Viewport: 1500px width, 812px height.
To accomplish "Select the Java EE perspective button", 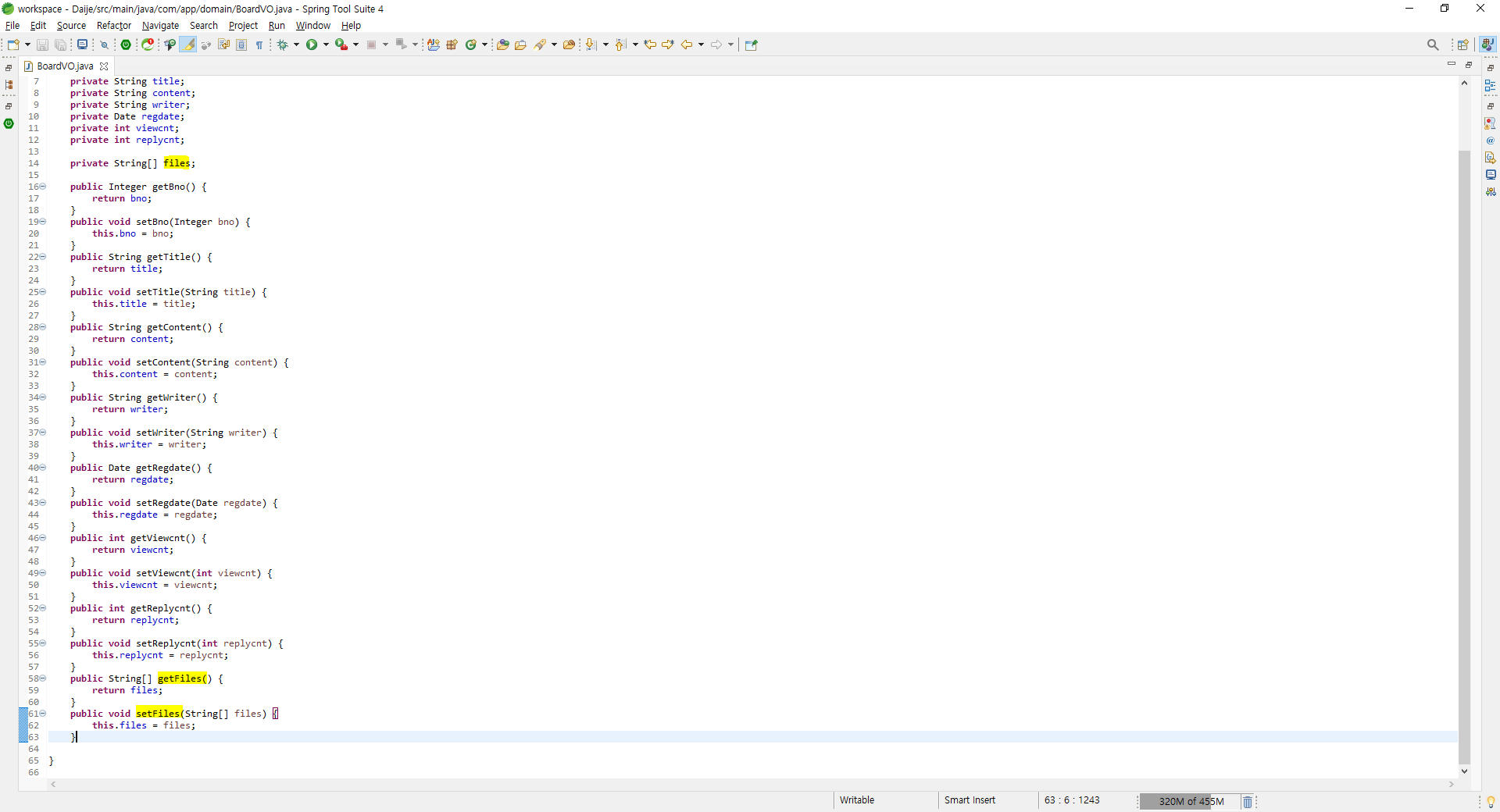I will 1488,45.
